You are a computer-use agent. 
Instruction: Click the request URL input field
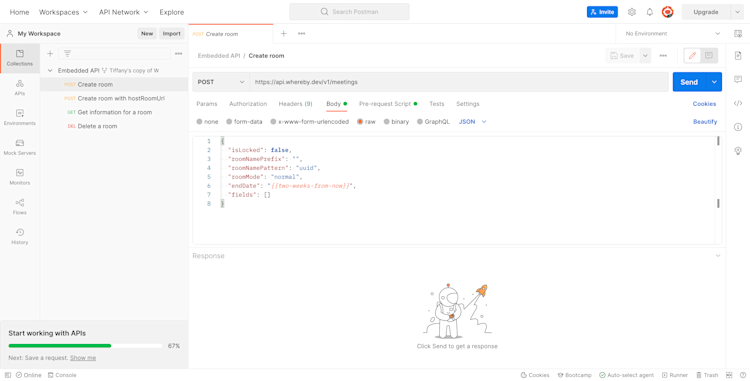click(x=459, y=82)
